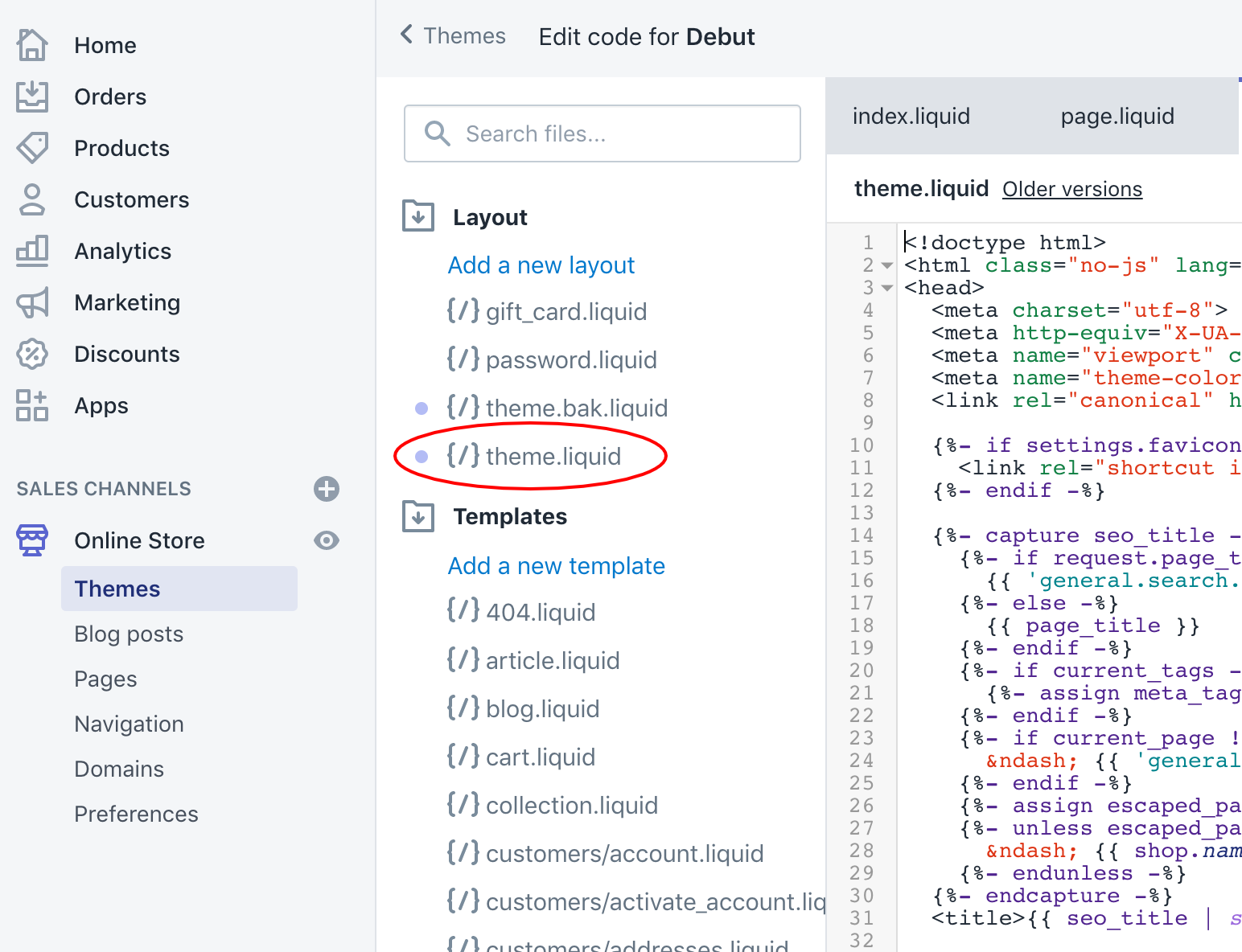The height and width of the screenshot is (952, 1242).
Task: Open the Orders section icon
Action: point(32,96)
